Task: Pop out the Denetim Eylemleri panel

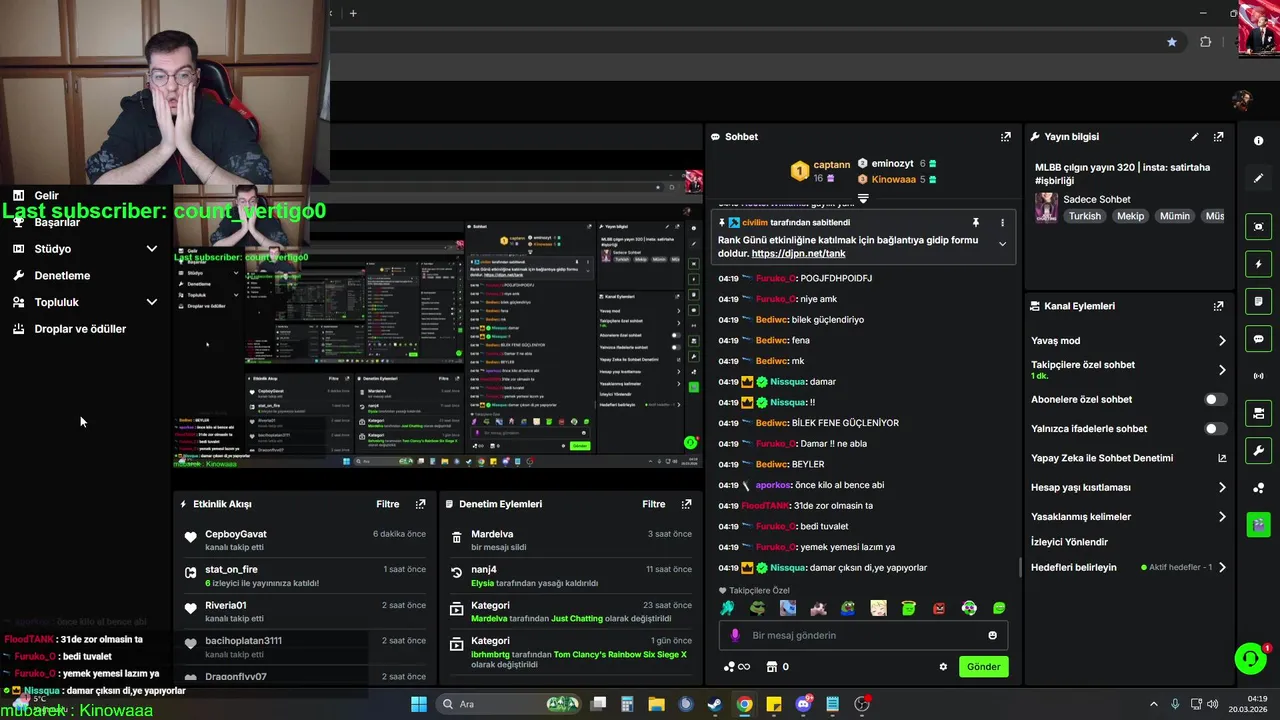Action: (x=686, y=504)
